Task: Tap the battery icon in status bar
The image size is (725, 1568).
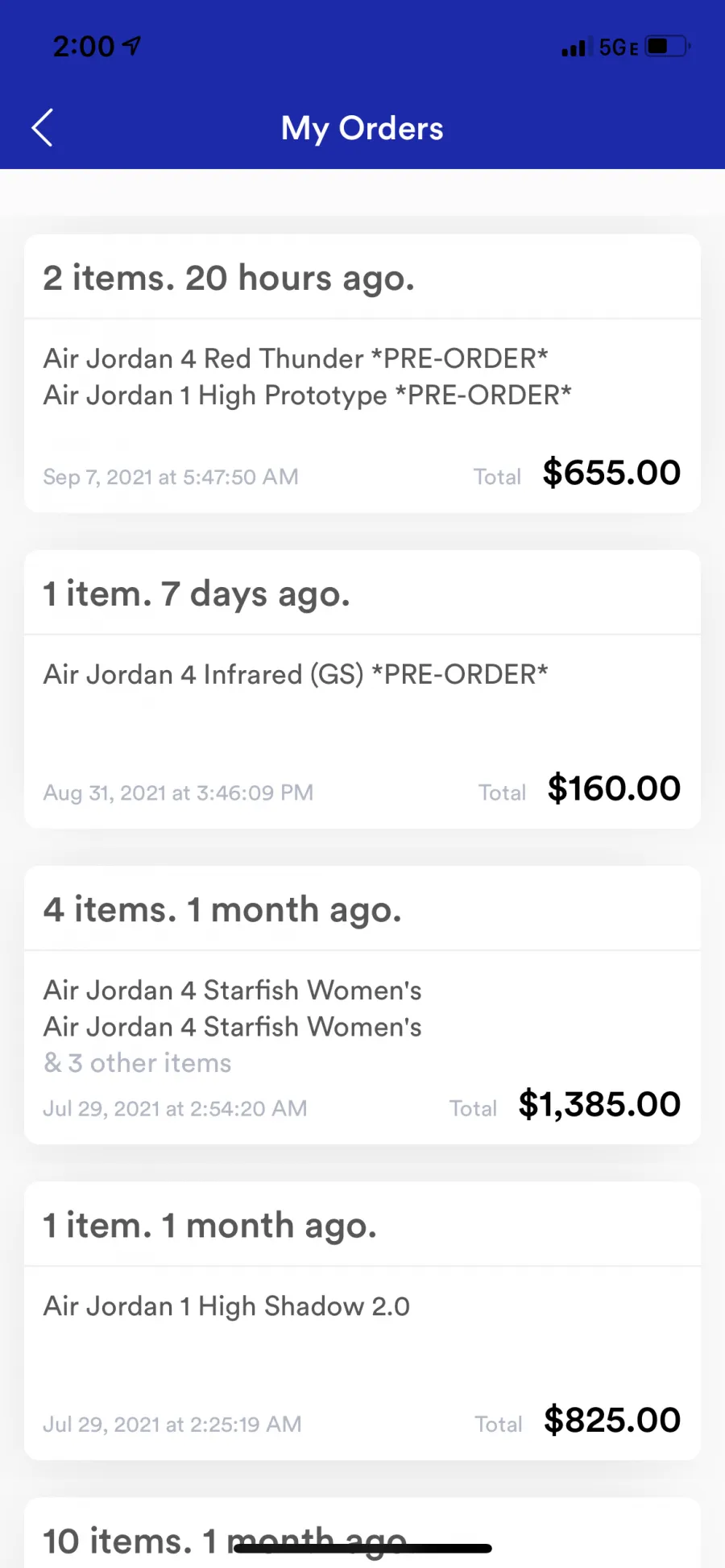Action: [667, 47]
